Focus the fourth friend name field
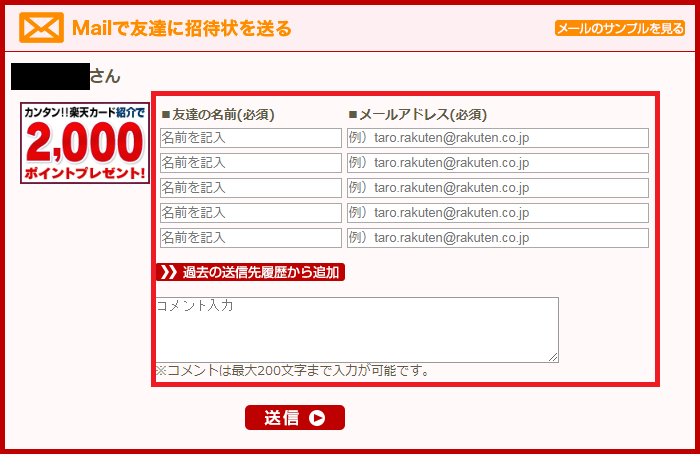The height and width of the screenshot is (456, 700). pyautogui.click(x=251, y=213)
